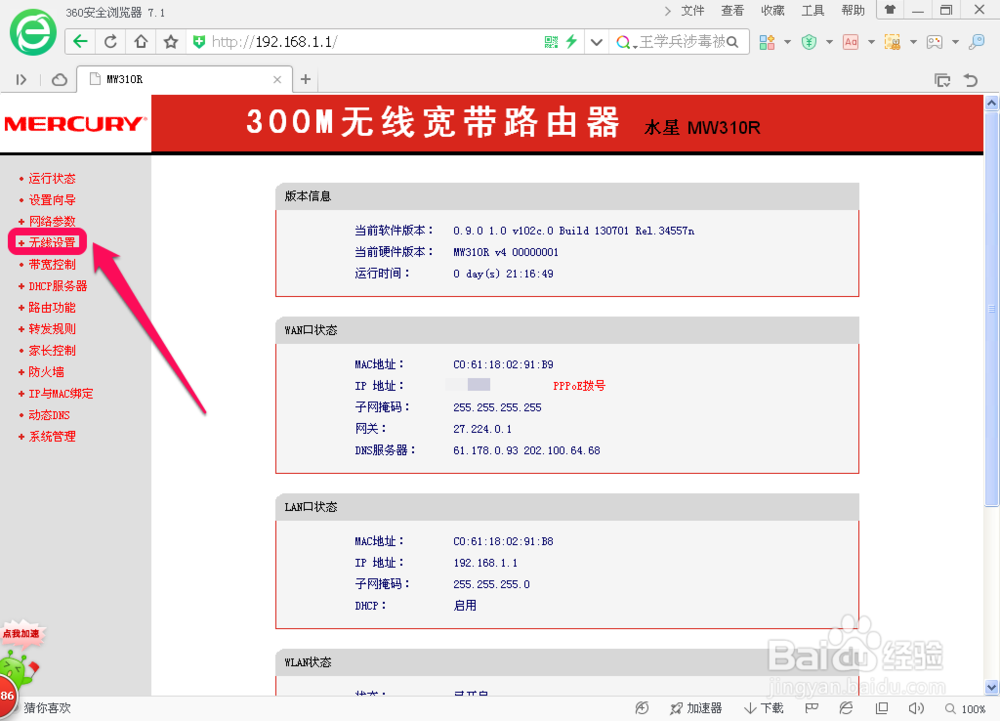
Task: Click the green lightning speed-mode icon
Action: [x=571, y=41]
